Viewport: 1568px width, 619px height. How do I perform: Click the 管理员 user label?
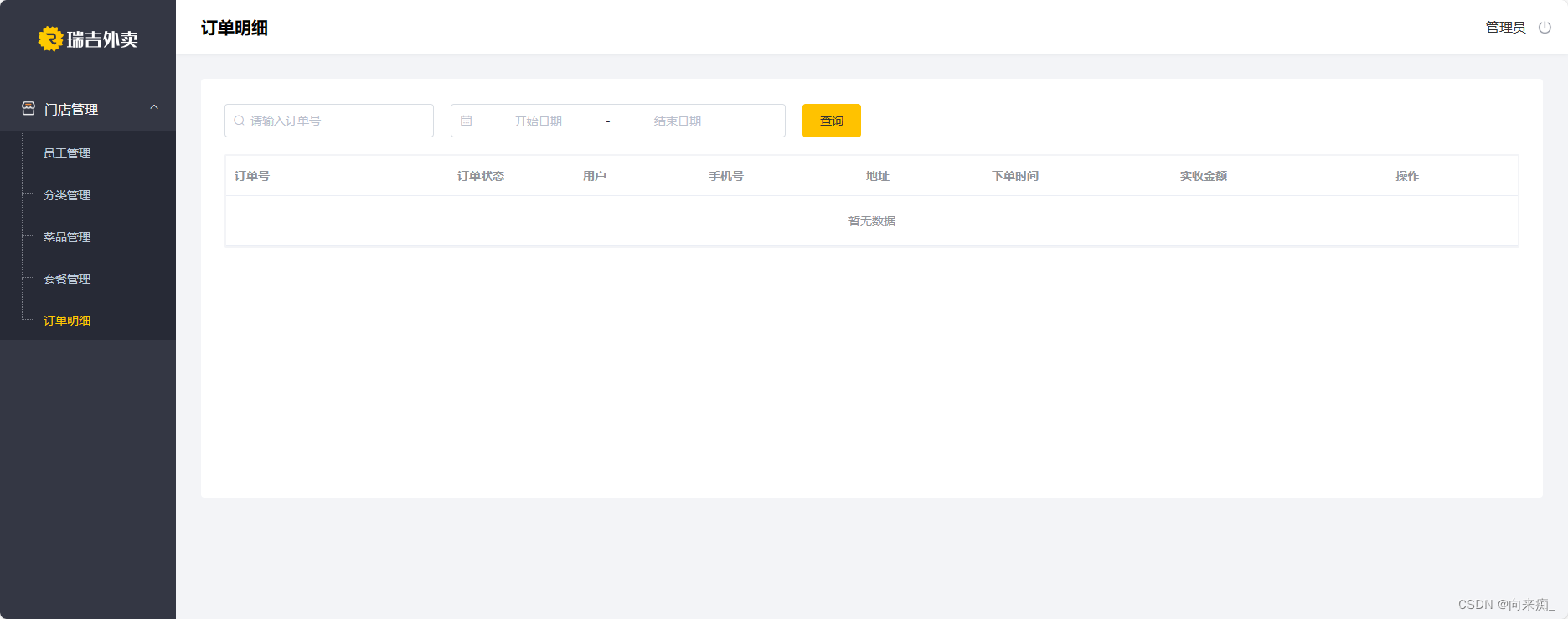click(x=1505, y=28)
